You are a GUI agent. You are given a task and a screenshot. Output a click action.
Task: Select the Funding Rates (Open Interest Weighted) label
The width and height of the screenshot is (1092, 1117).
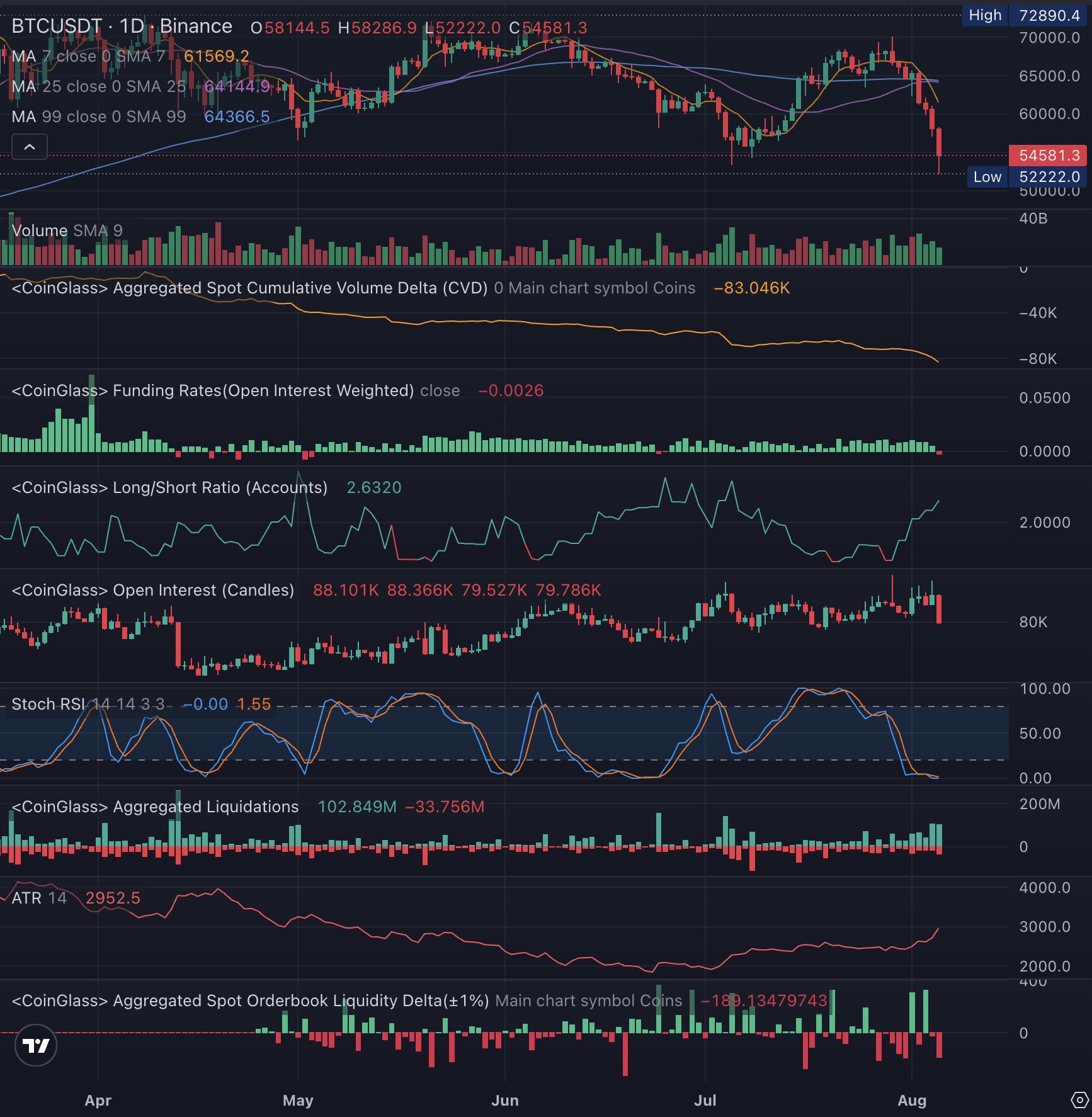coord(213,390)
